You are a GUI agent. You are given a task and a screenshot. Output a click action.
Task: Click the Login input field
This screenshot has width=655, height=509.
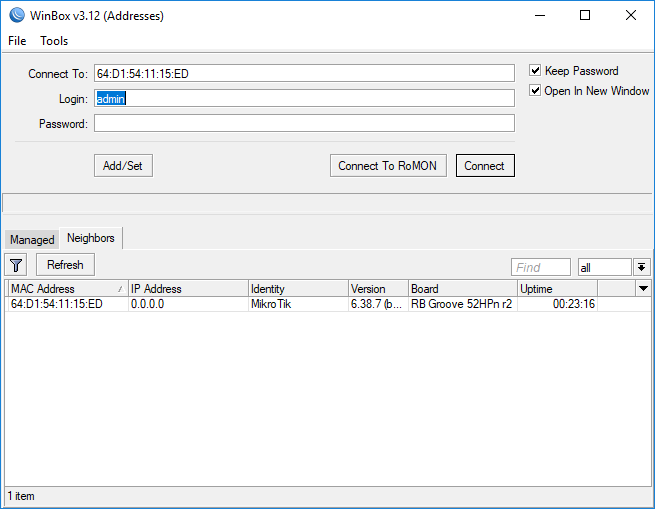(304, 99)
